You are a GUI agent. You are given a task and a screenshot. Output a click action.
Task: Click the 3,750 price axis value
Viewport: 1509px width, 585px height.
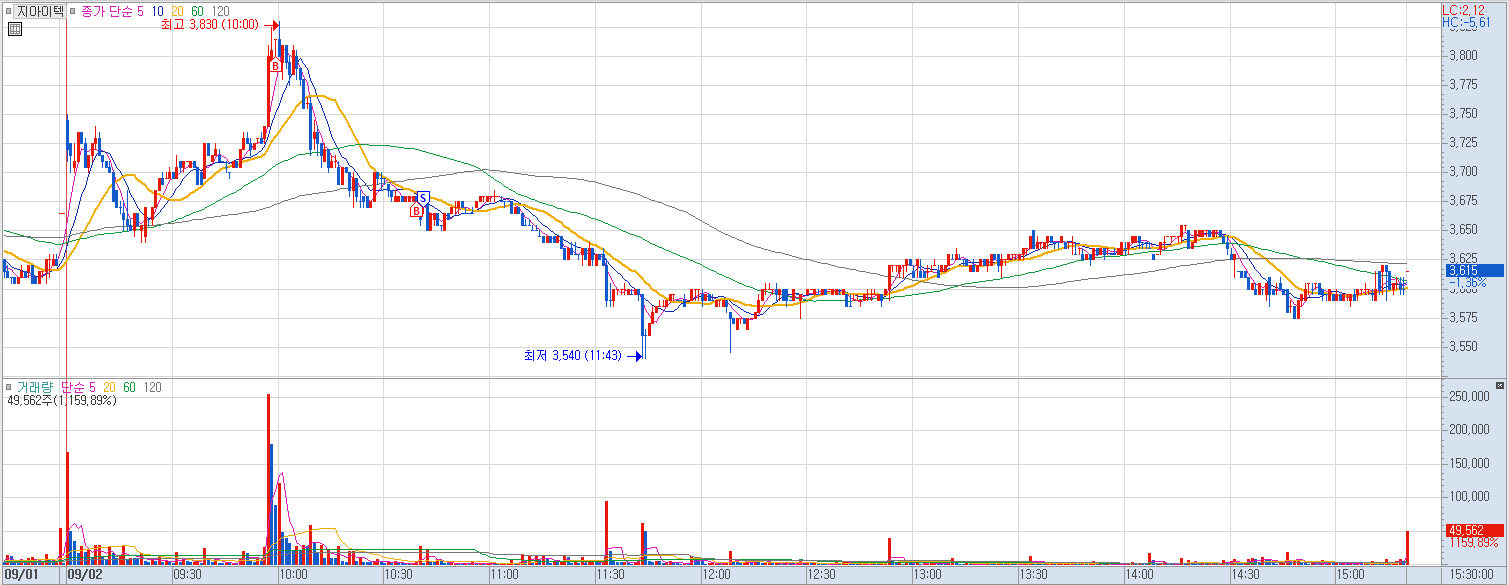(x=1464, y=113)
